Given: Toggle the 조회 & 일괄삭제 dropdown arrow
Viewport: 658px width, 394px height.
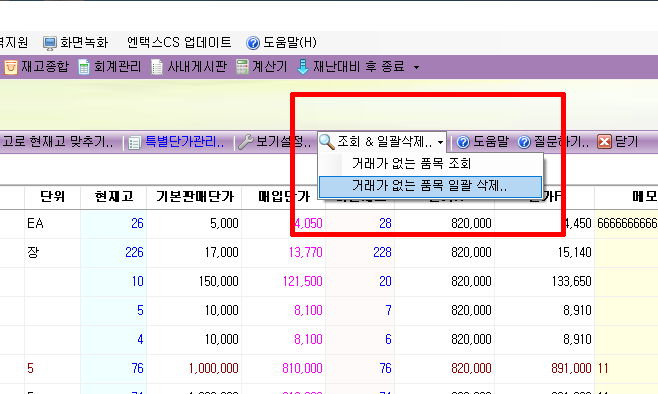Looking at the screenshot, I should click(x=440, y=143).
